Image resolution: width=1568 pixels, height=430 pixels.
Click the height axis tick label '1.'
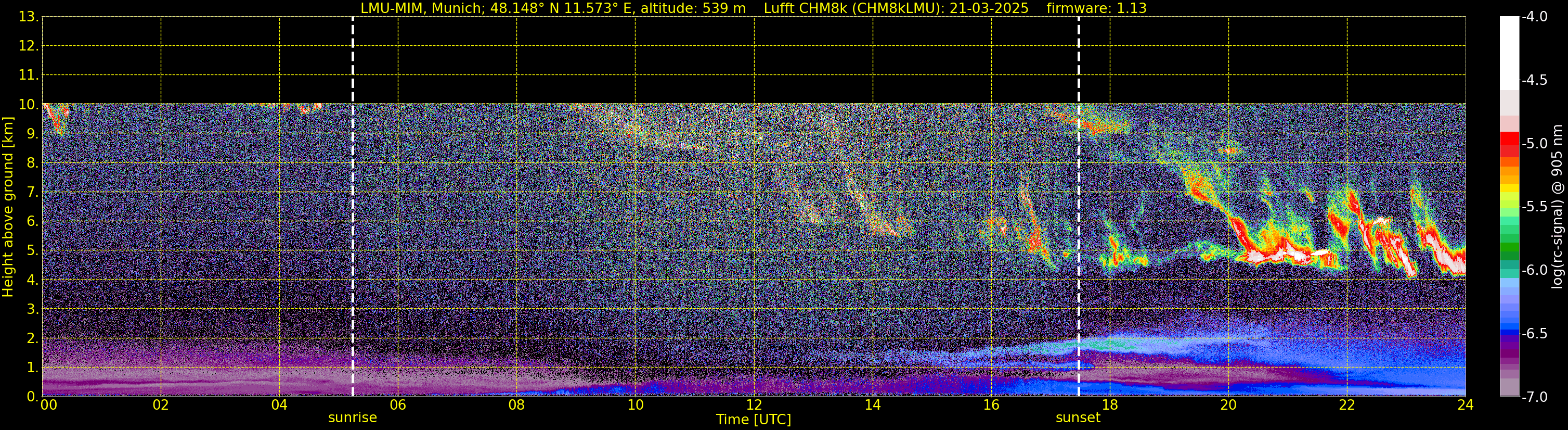click(x=32, y=368)
